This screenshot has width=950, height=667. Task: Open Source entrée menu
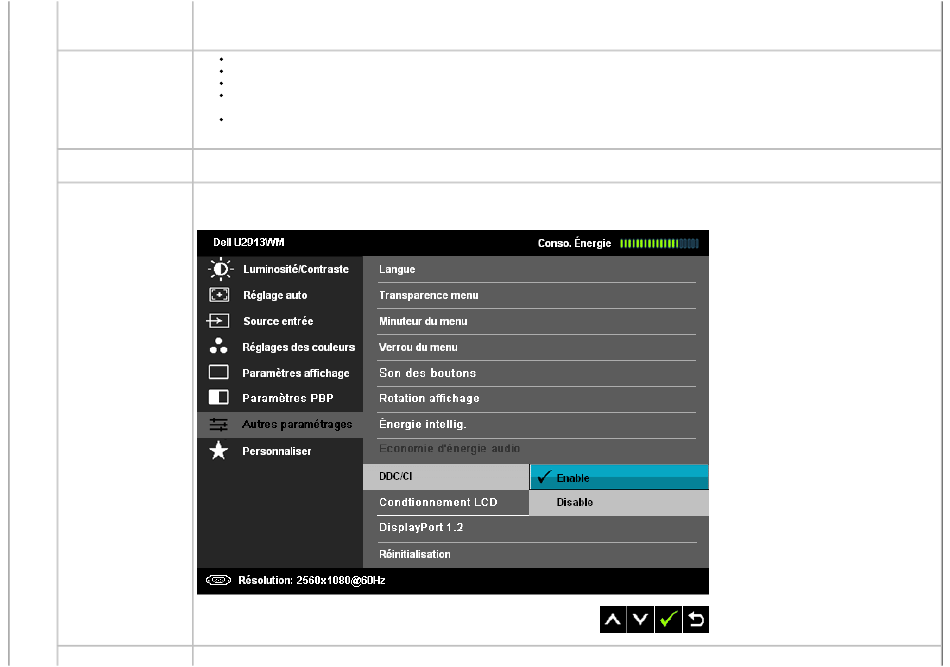[280, 321]
